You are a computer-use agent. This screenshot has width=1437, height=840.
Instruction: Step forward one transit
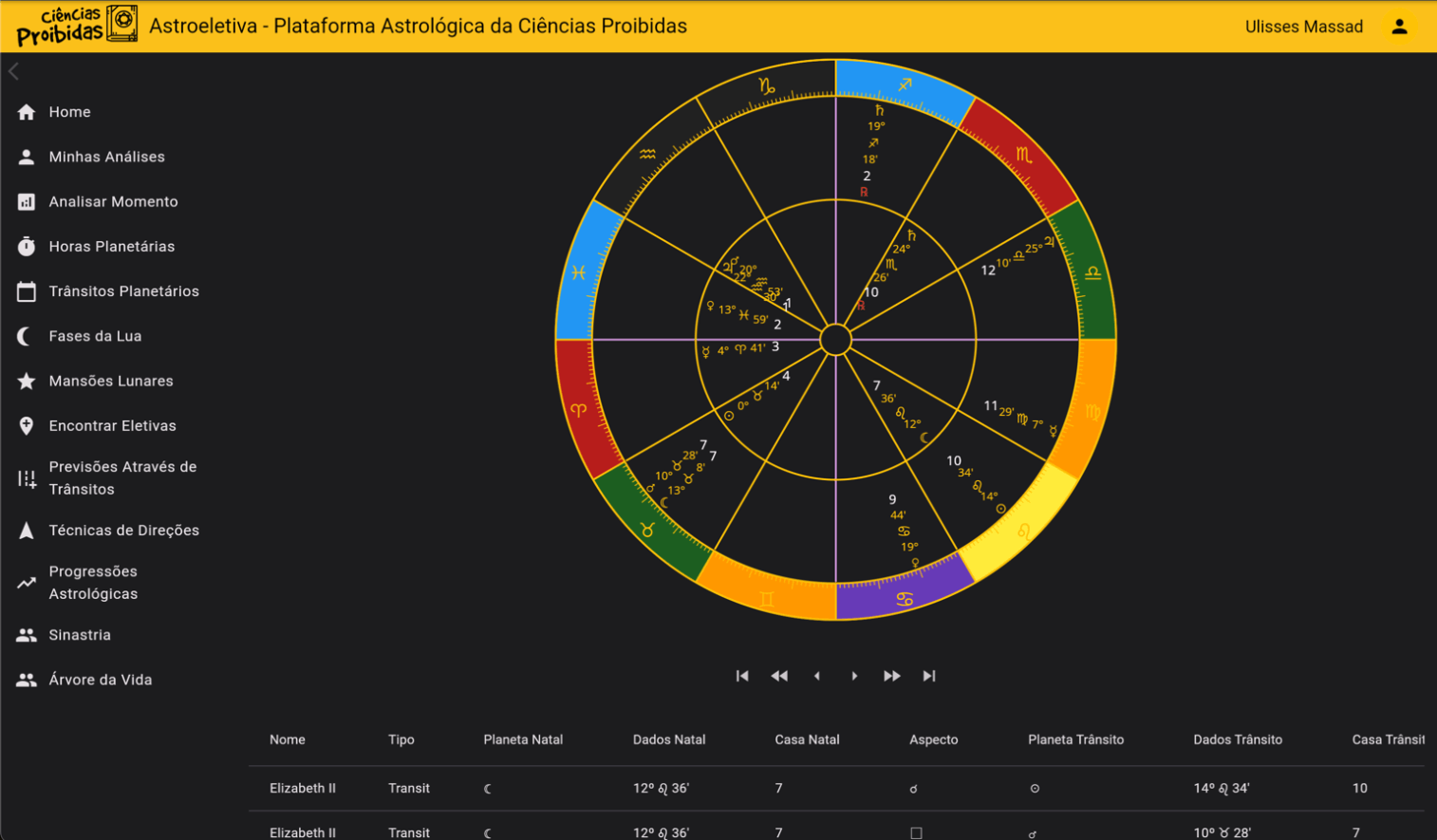pos(854,676)
